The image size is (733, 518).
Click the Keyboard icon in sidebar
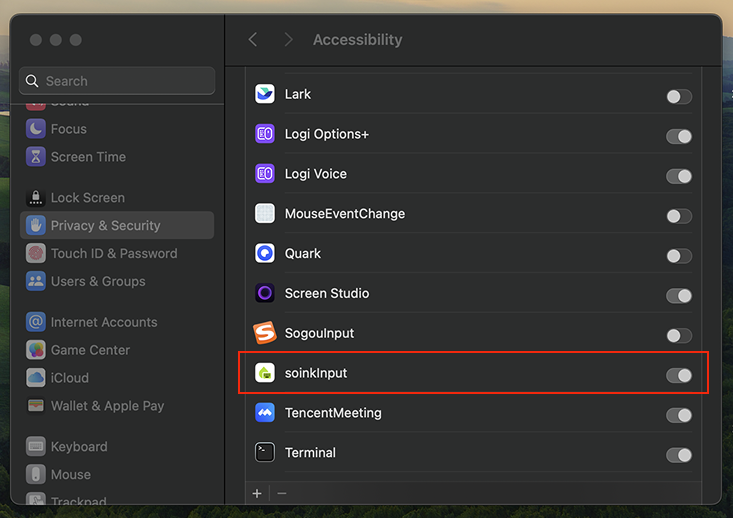click(x=36, y=446)
